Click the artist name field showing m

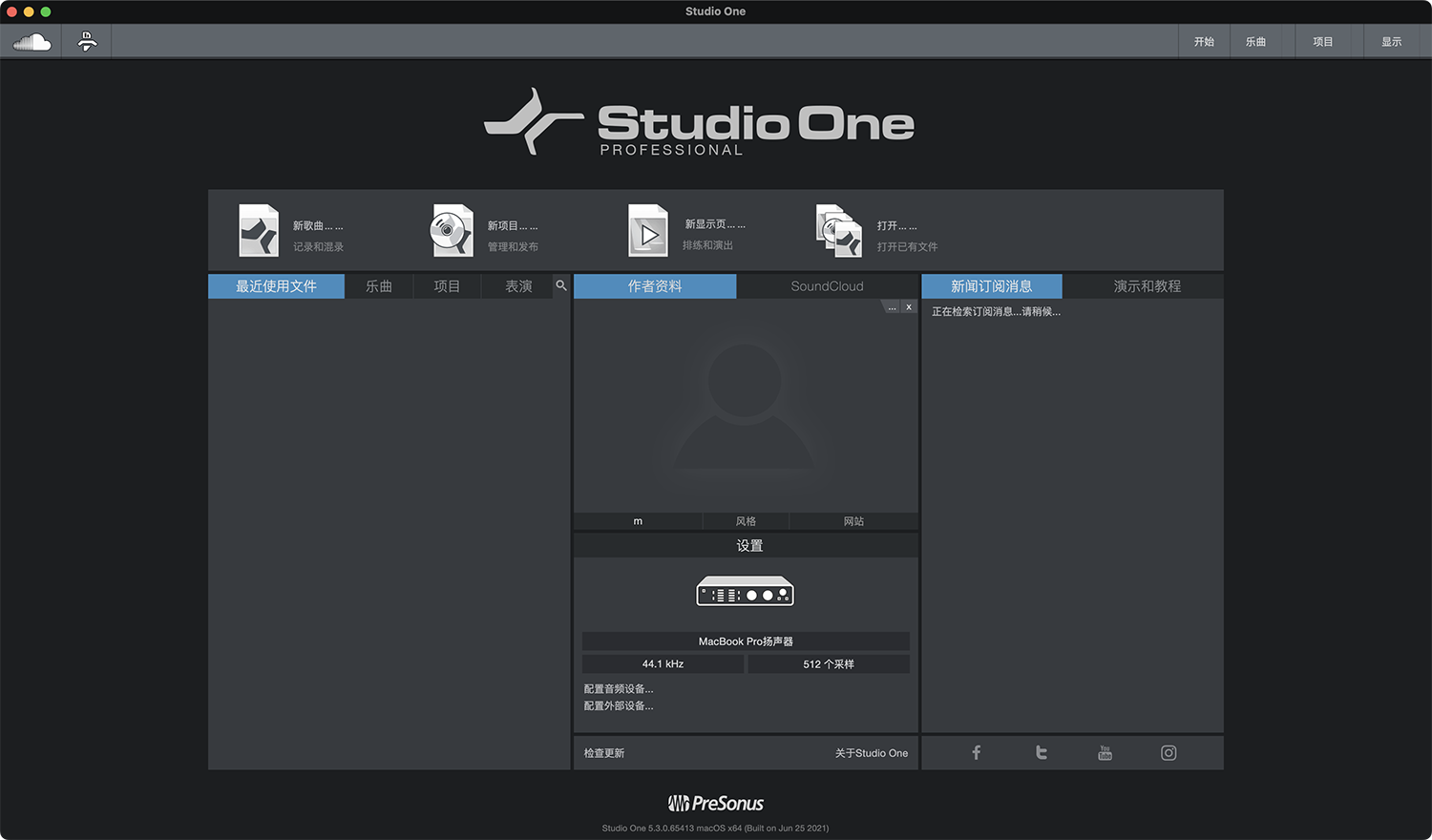pyautogui.click(x=638, y=521)
